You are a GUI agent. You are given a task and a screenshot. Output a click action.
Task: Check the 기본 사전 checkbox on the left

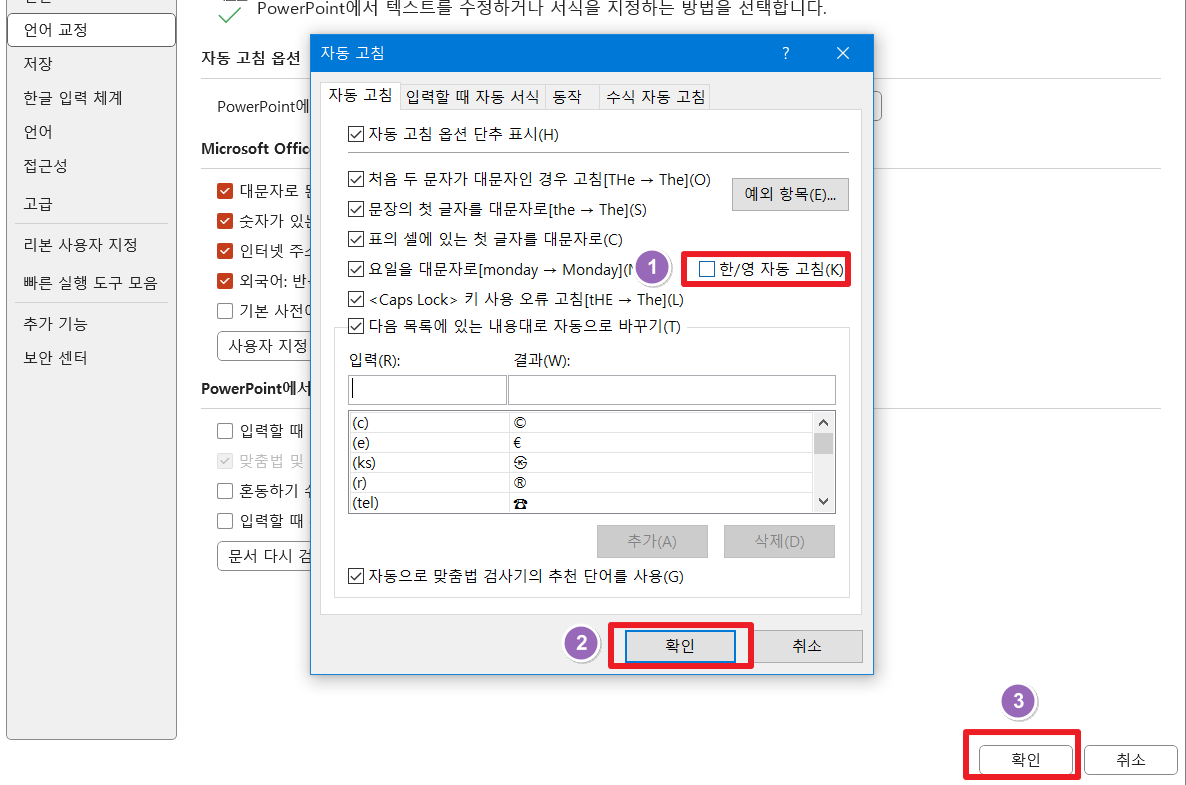click(225, 311)
